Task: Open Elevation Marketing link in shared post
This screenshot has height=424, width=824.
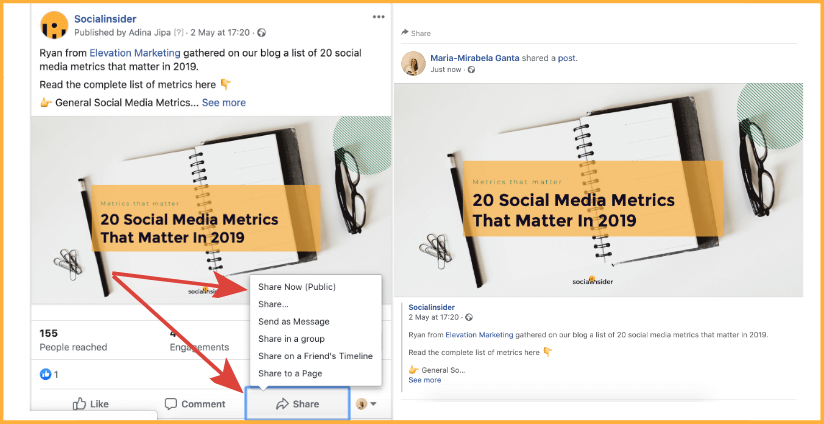Action: (479, 335)
